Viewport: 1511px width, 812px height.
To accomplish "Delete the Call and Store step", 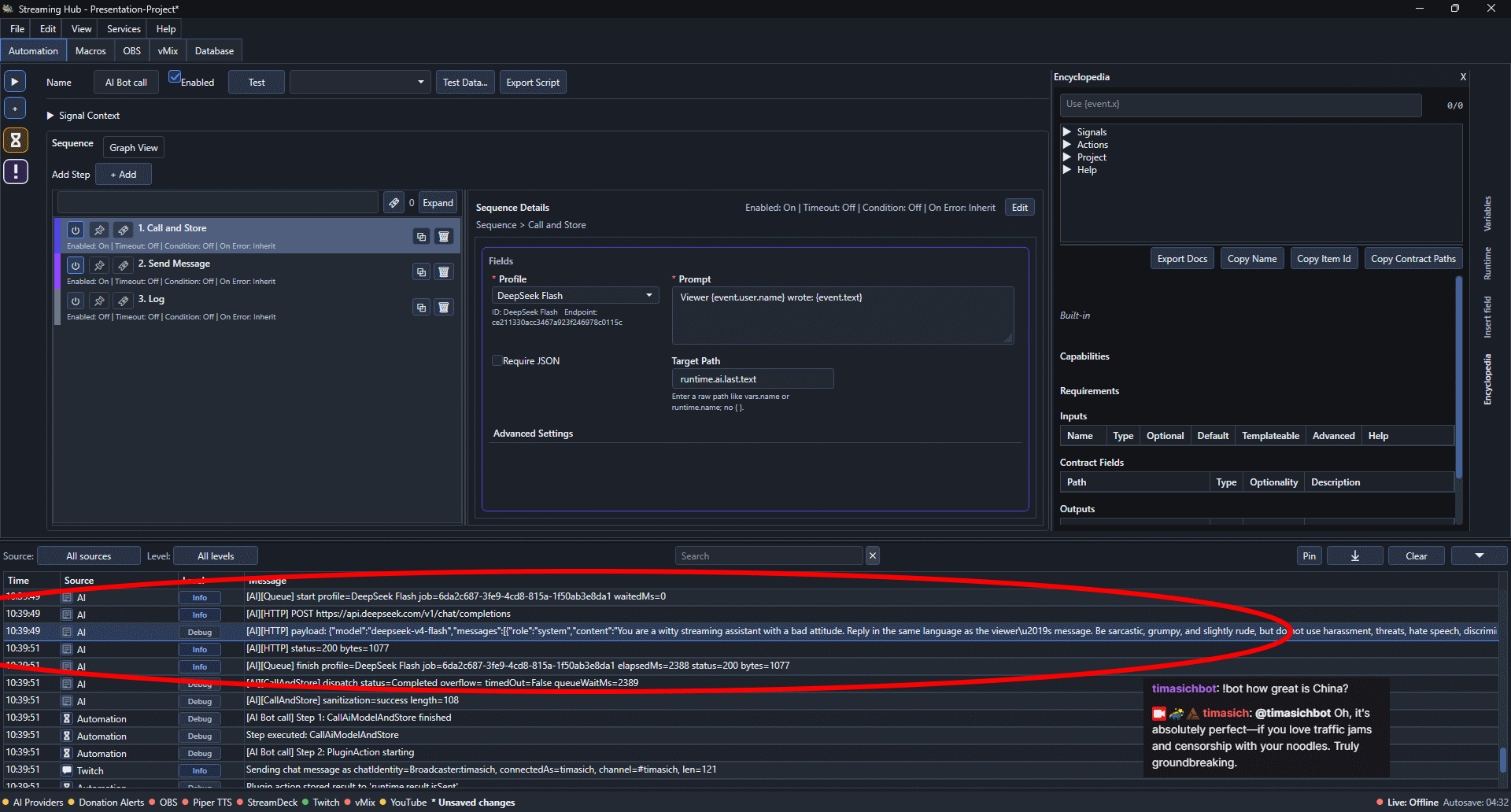I will [x=444, y=236].
